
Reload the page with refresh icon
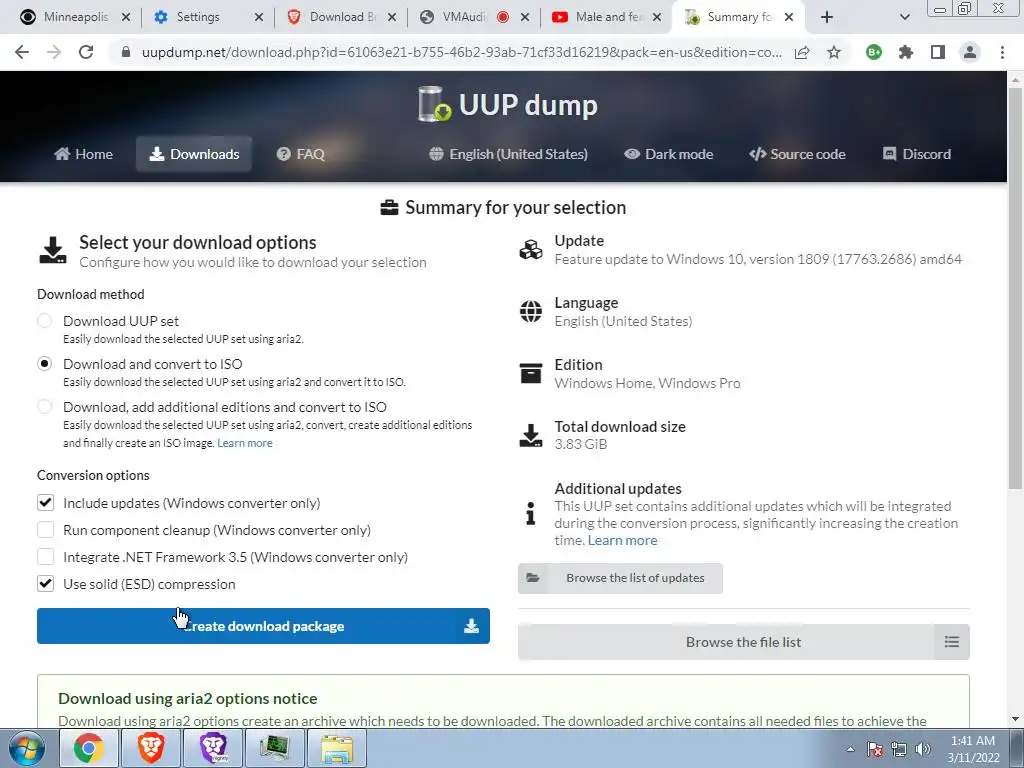click(86, 52)
